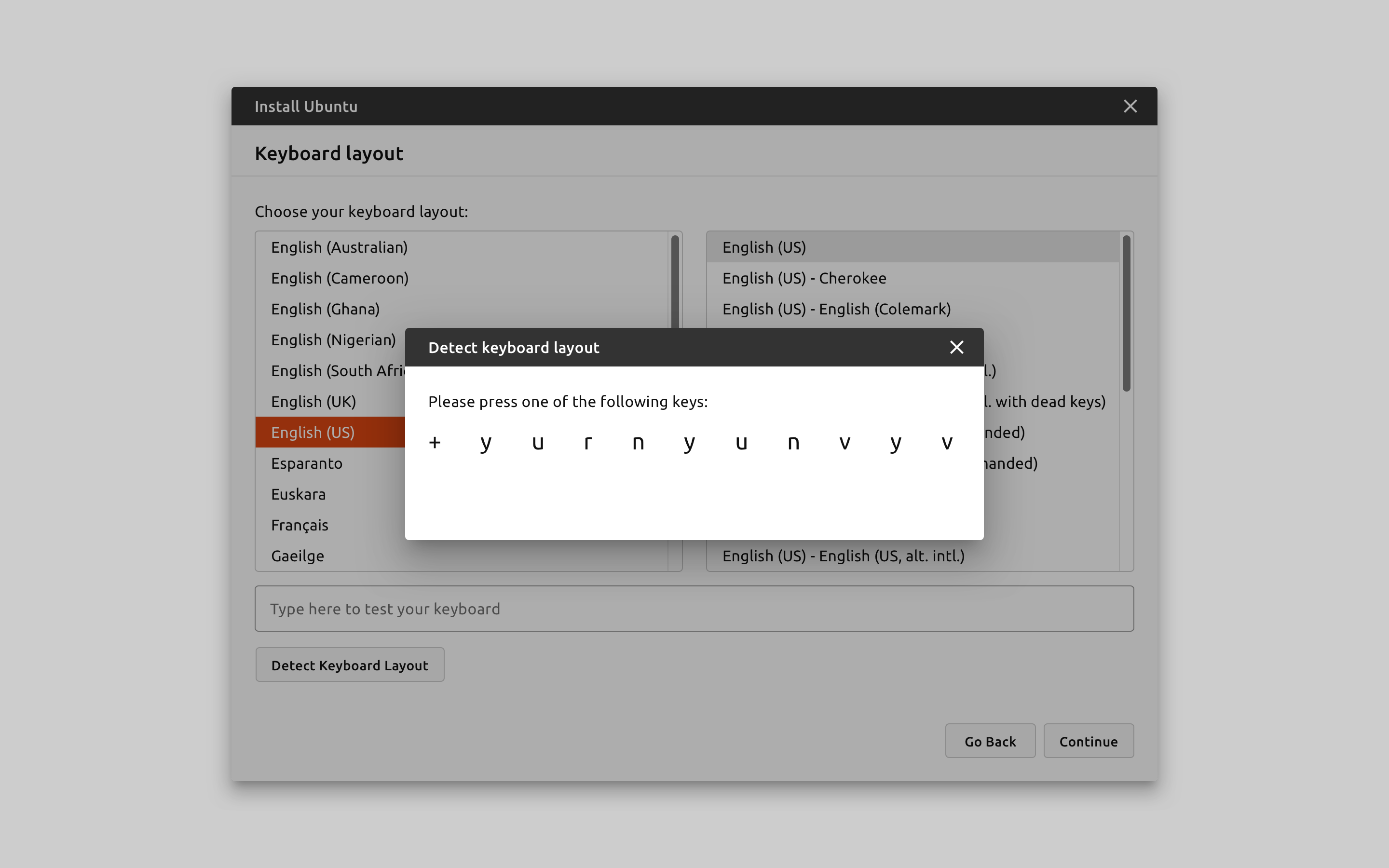Click the Detect Keyboard Layout button
Image resolution: width=1389 pixels, height=868 pixels.
pyautogui.click(x=350, y=665)
